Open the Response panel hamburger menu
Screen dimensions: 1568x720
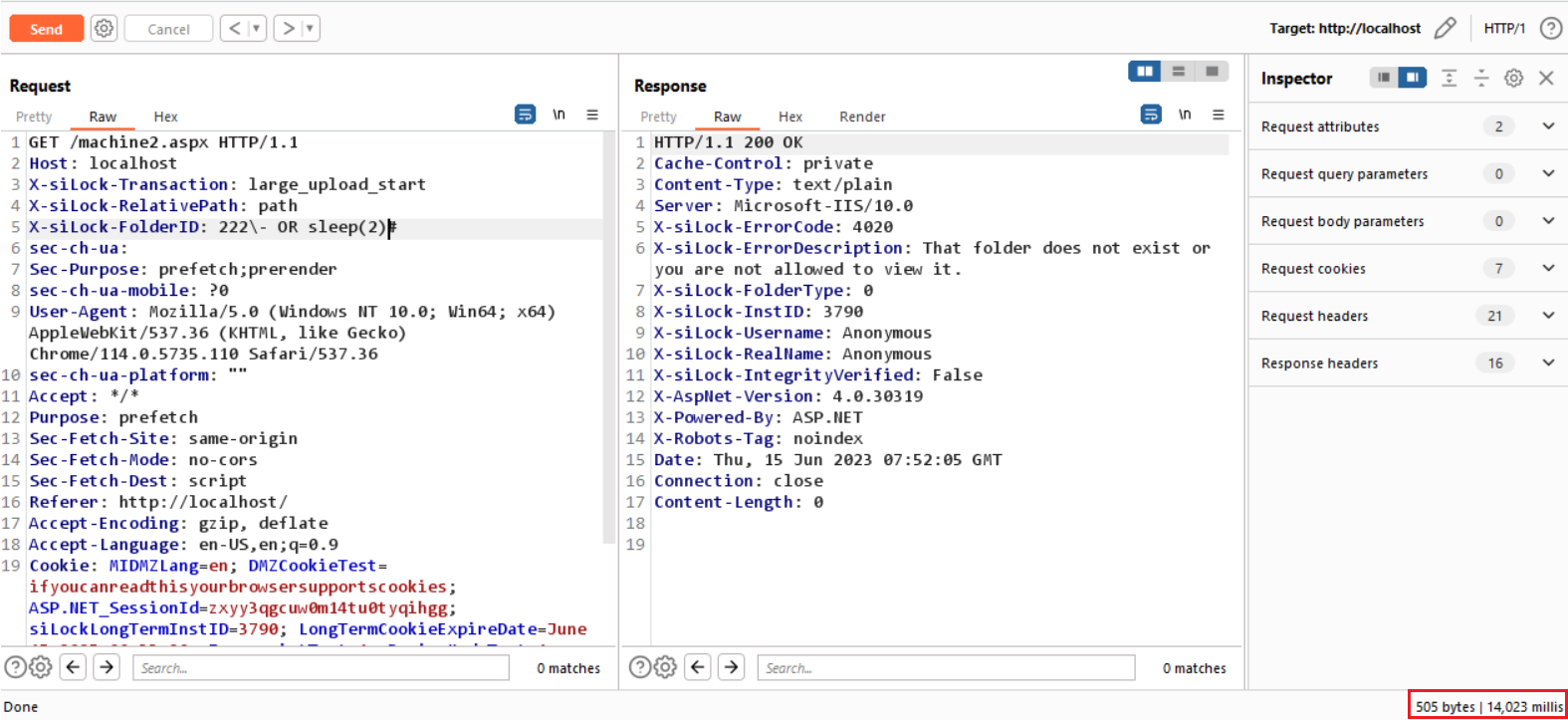coord(1219,115)
